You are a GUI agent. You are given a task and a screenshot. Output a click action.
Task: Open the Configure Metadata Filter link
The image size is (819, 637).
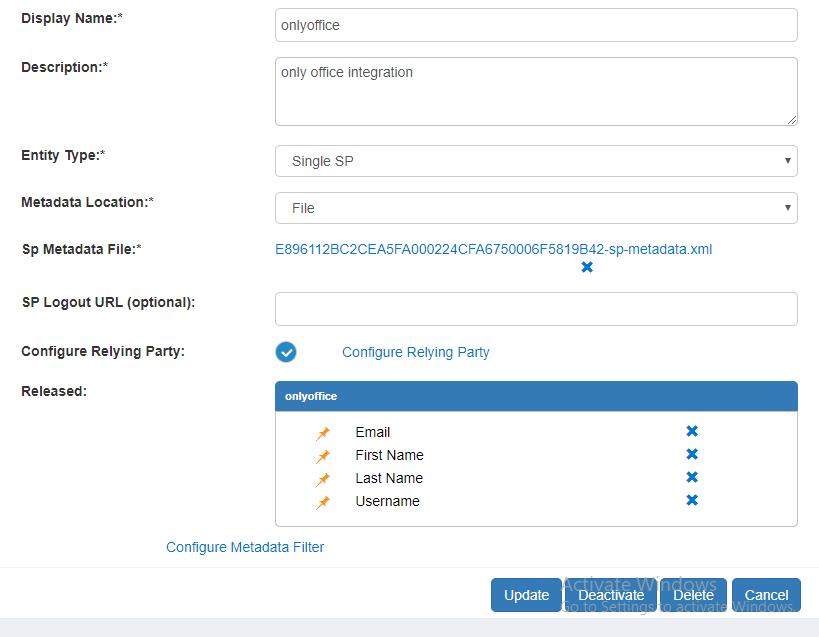tap(245, 547)
